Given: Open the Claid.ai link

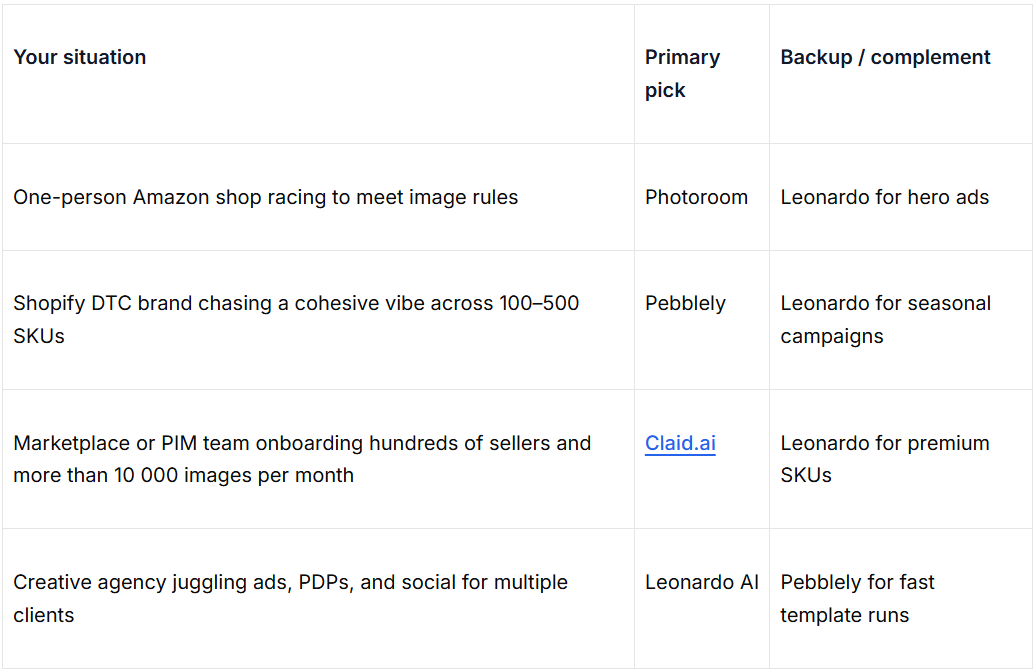Looking at the screenshot, I should [x=680, y=443].
